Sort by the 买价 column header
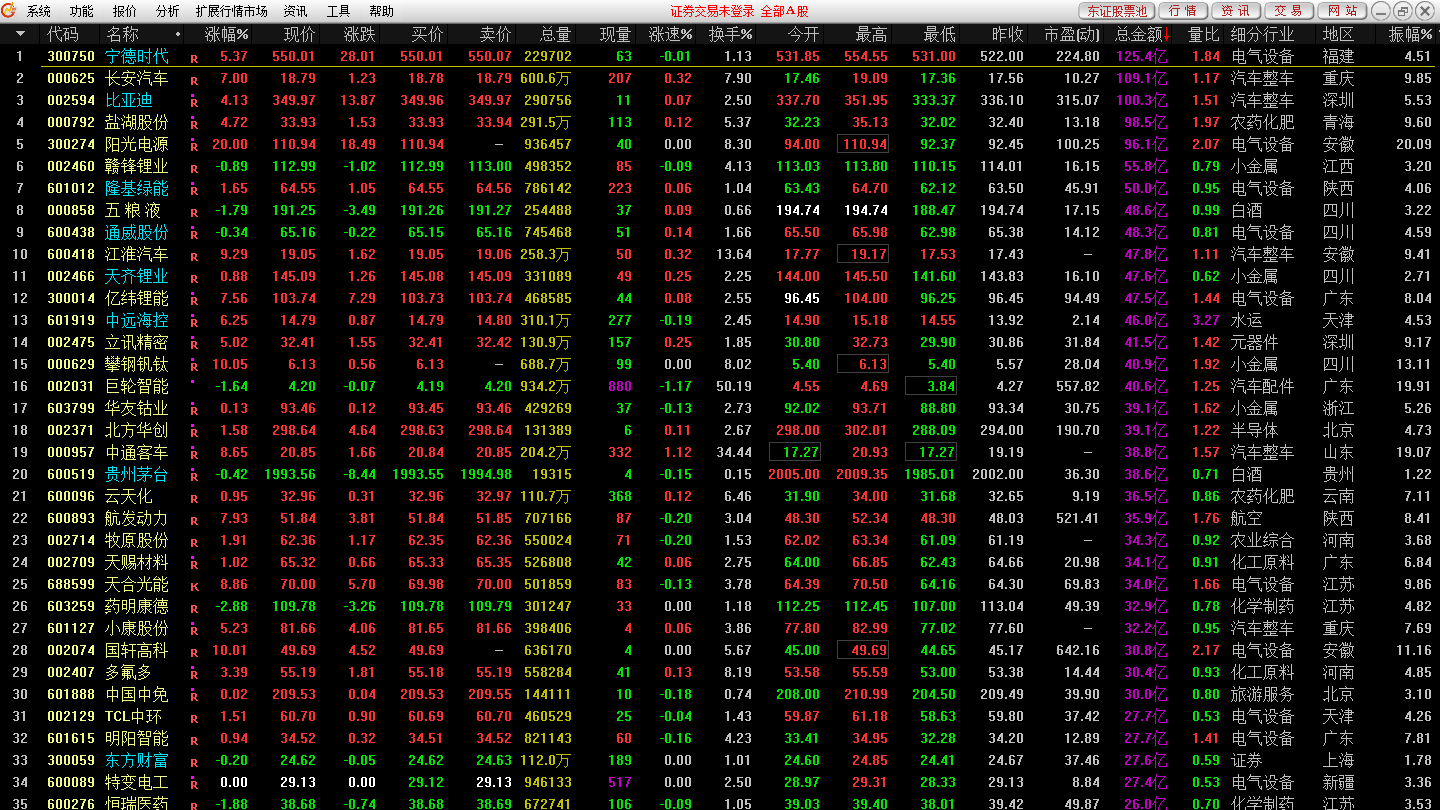 [427, 34]
